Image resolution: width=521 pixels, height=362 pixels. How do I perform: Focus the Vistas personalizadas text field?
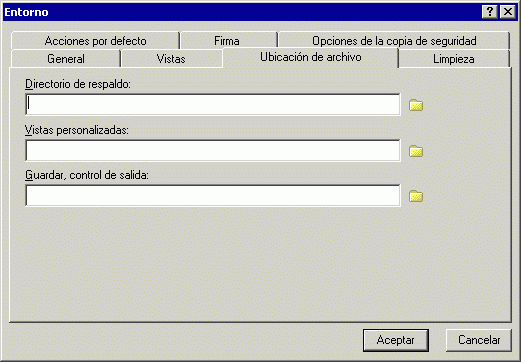pyautogui.click(x=213, y=150)
